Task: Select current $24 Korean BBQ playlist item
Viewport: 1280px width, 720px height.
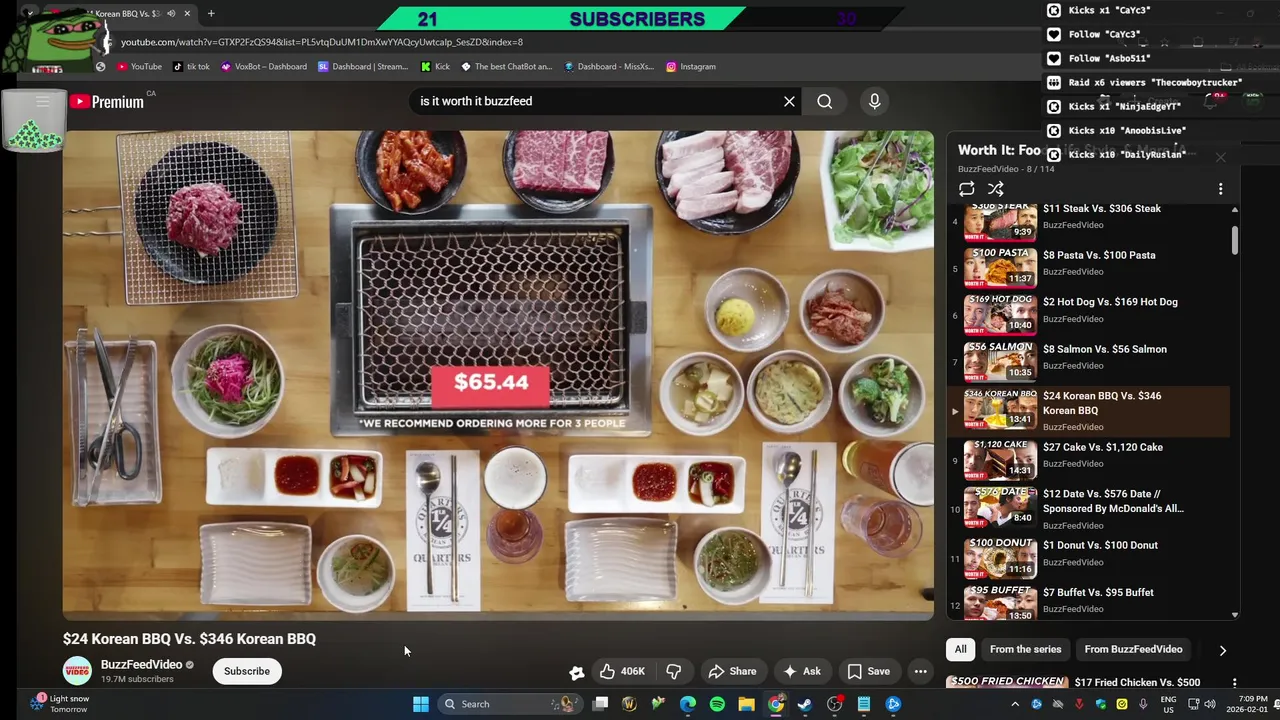Action: [1088, 411]
